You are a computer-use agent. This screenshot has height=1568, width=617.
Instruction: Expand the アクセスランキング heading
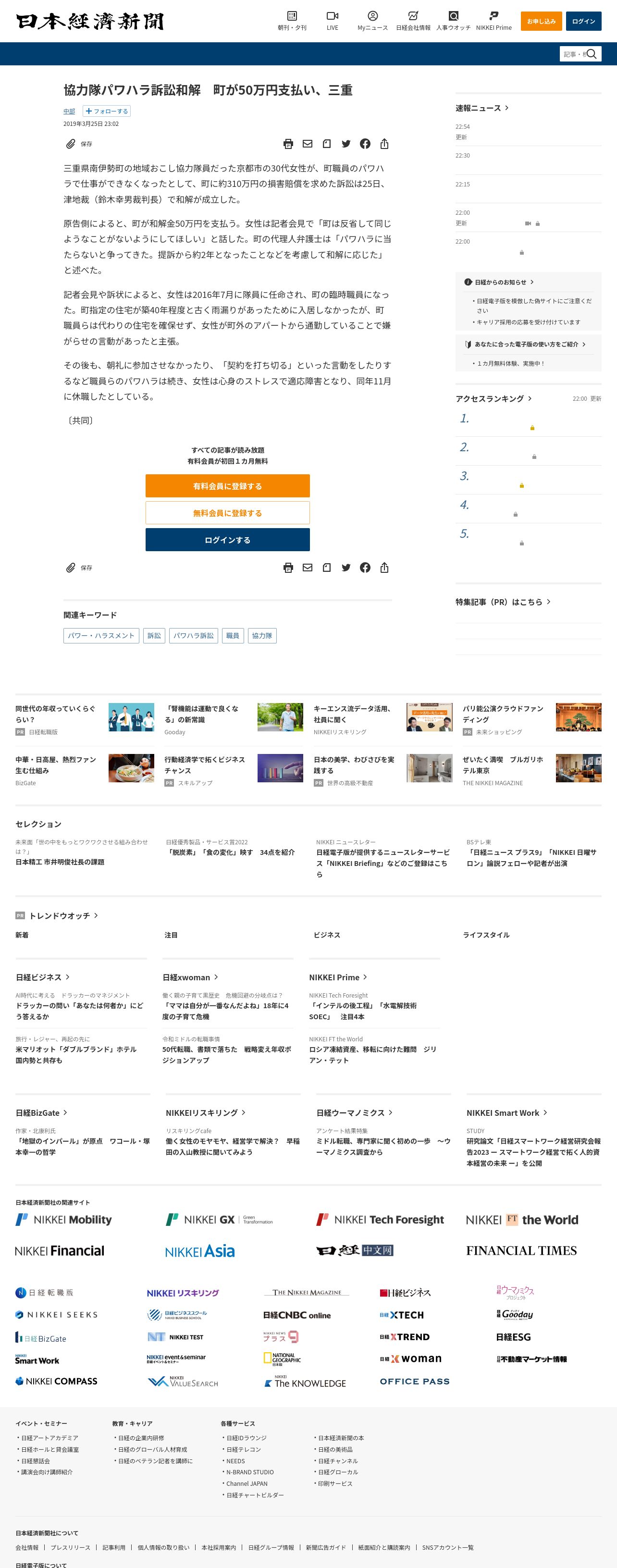click(494, 398)
